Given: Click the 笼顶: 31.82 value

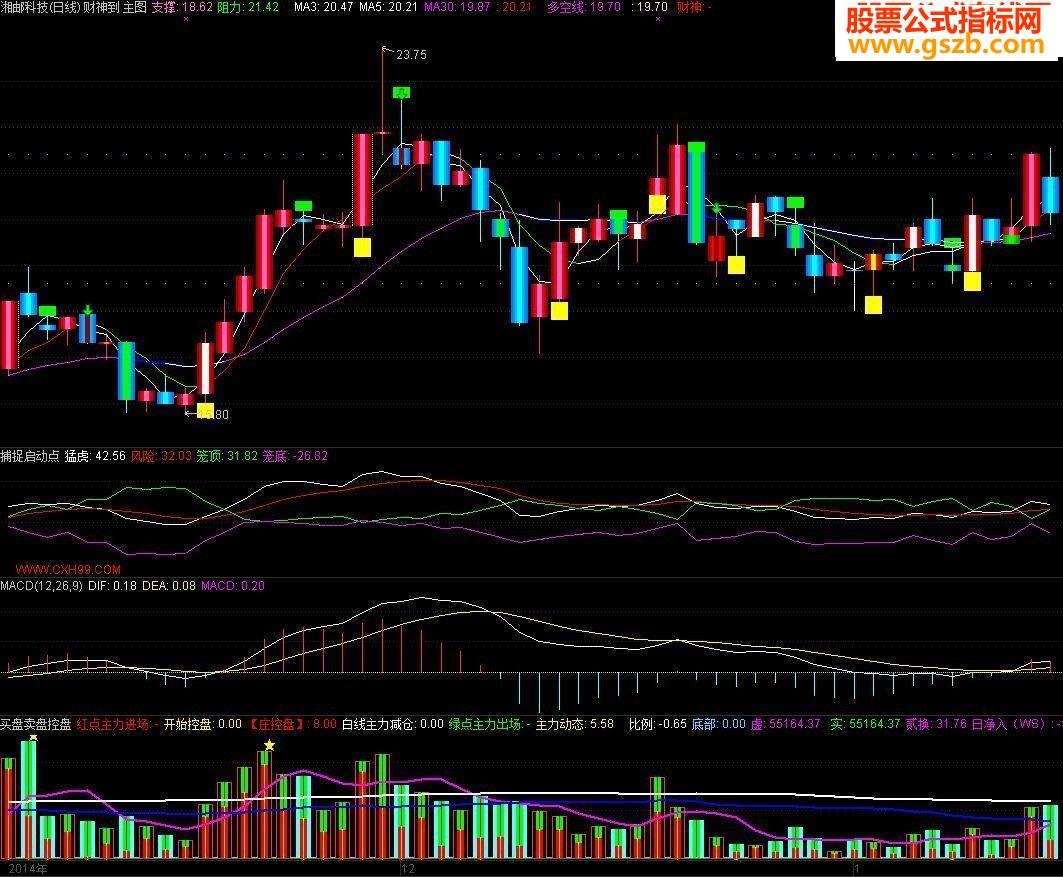Looking at the screenshot, I should 227,456.
